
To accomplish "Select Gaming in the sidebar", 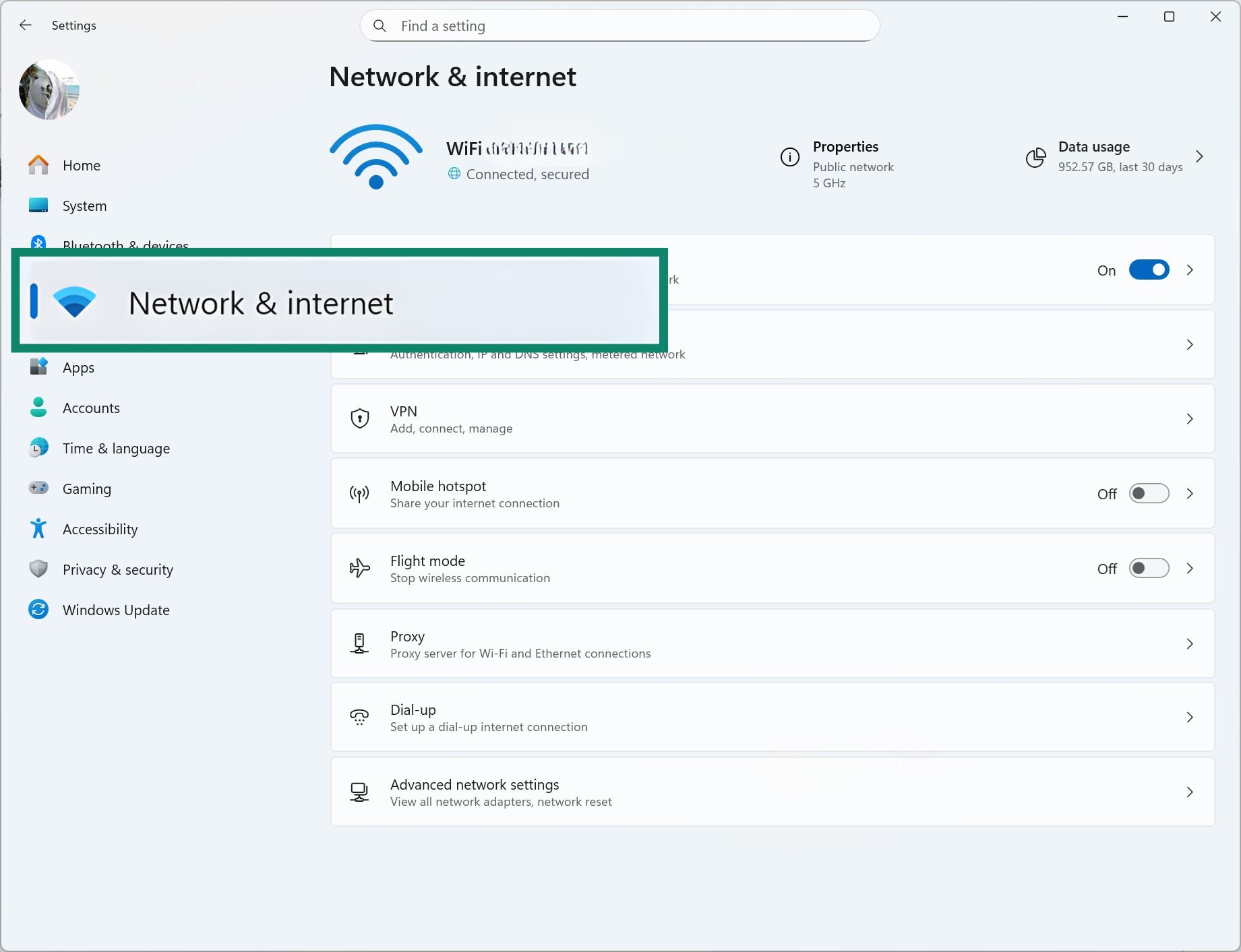I will [x=87, y=488].
